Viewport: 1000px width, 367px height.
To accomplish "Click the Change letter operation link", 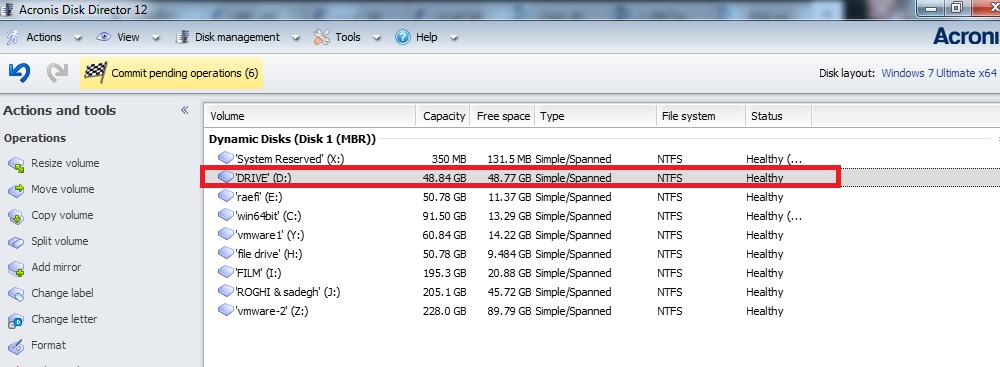I will tap(64, 319).
